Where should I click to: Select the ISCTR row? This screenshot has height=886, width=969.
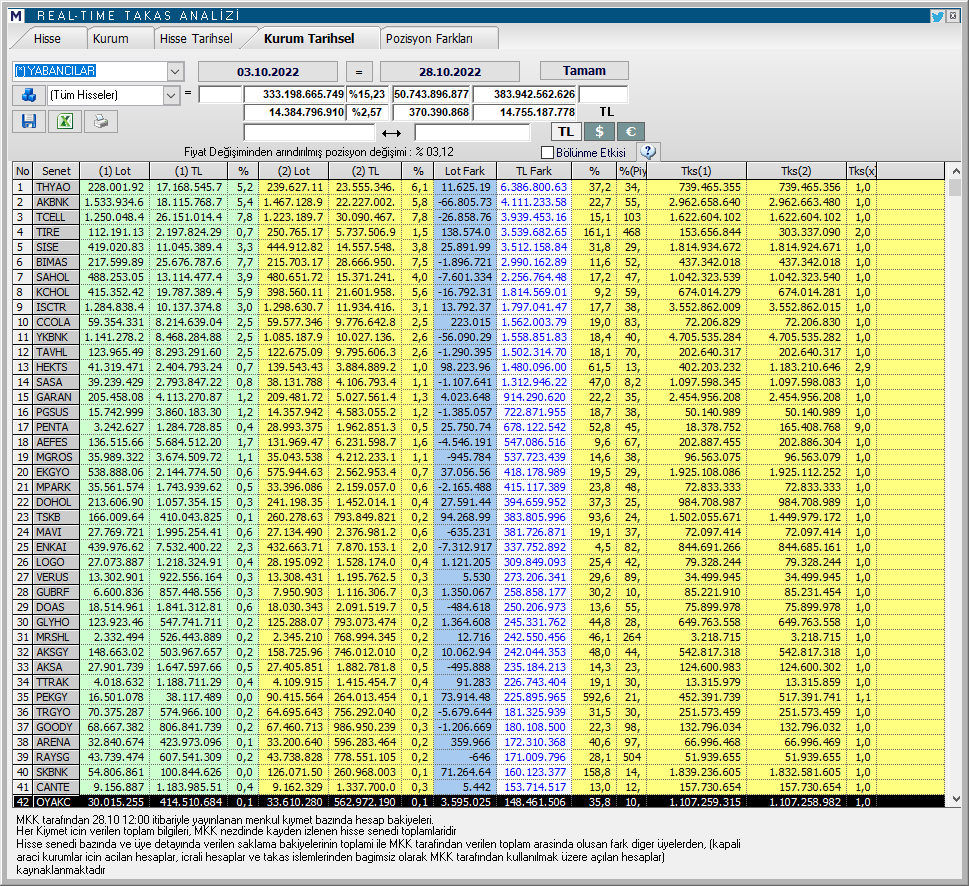478,307
